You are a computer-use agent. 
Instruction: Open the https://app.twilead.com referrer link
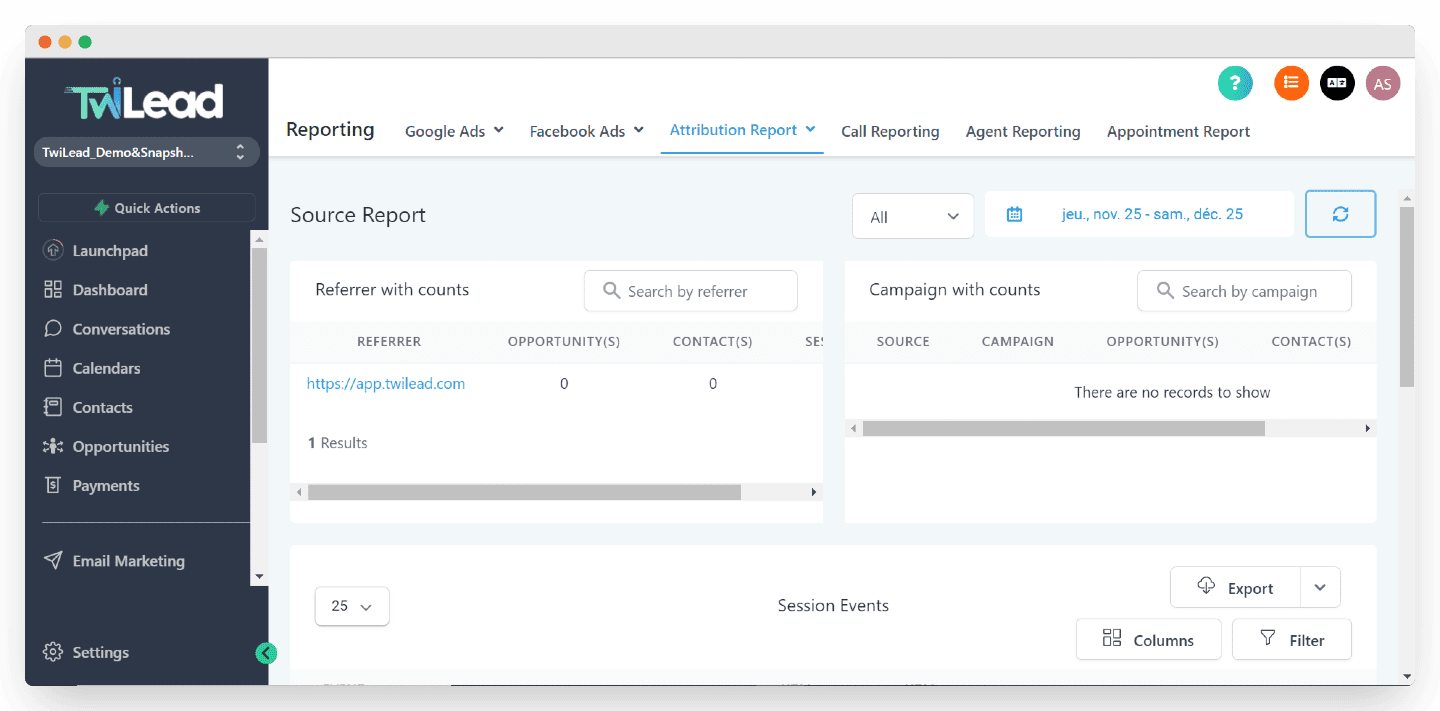tap(386, 383)
